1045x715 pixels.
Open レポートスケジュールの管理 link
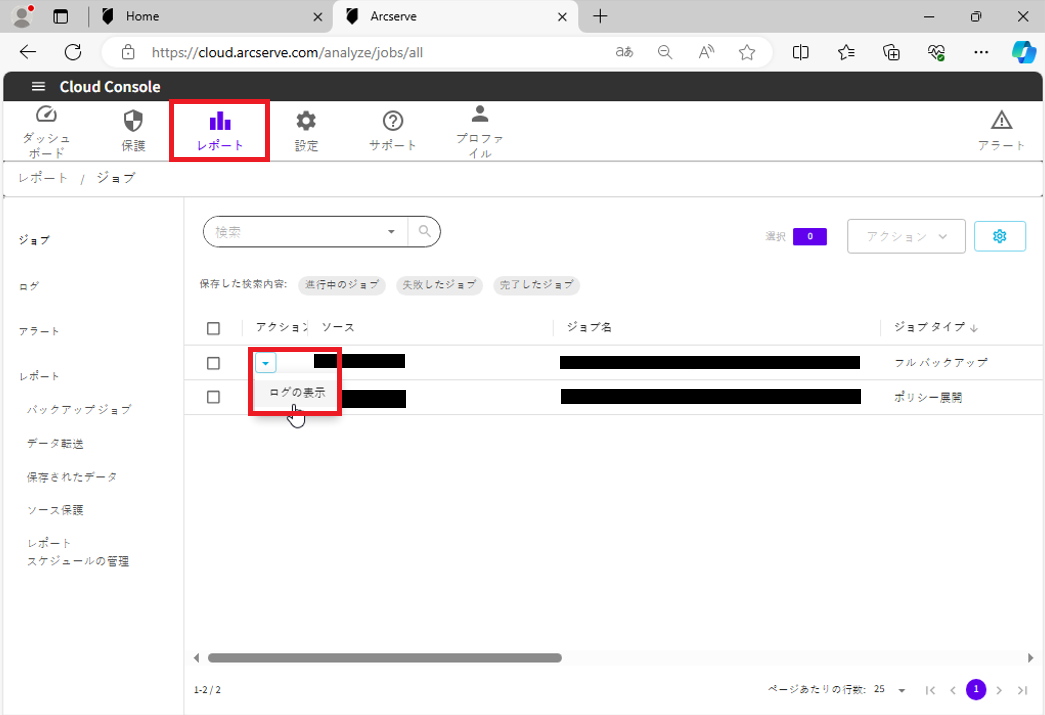click(77, 552)
